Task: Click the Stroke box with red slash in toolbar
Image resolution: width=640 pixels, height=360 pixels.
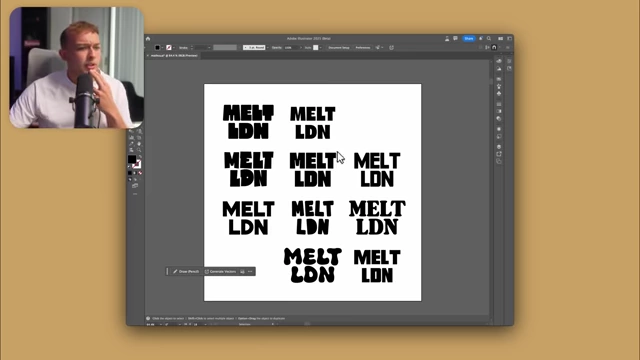Action: [x=137, y=164]
